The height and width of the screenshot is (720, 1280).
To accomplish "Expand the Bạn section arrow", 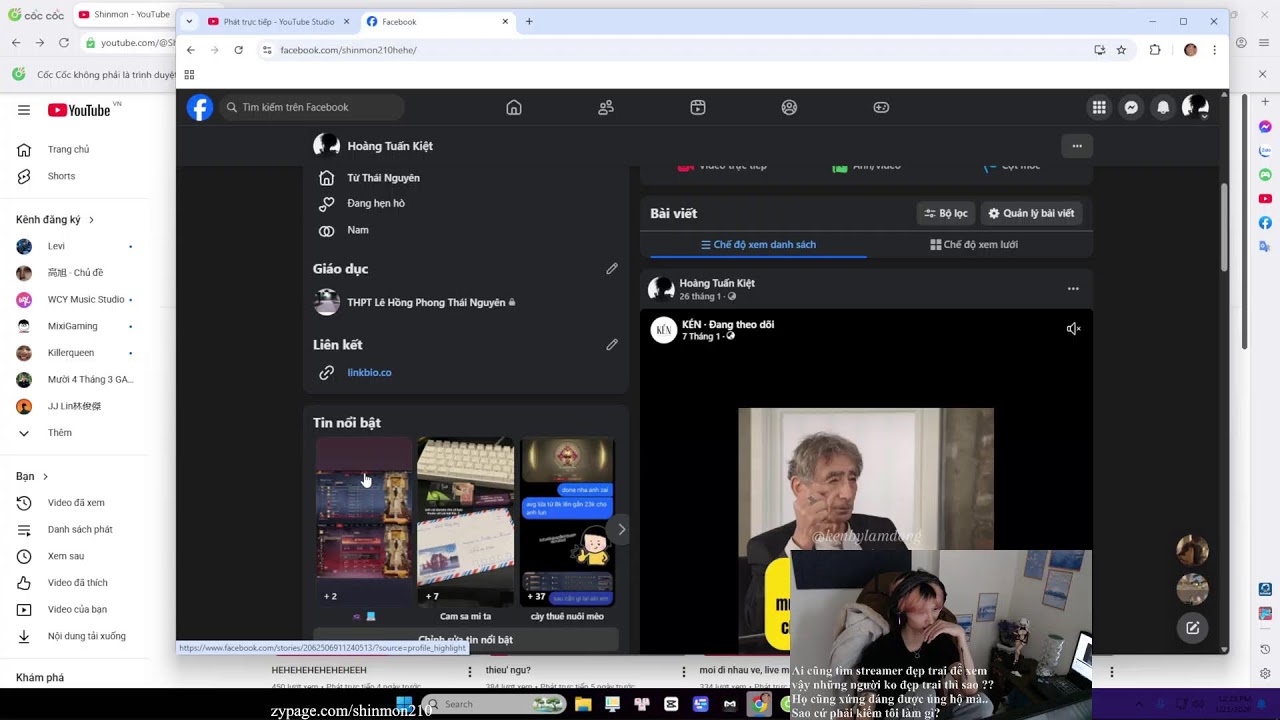I will point(45,477).
